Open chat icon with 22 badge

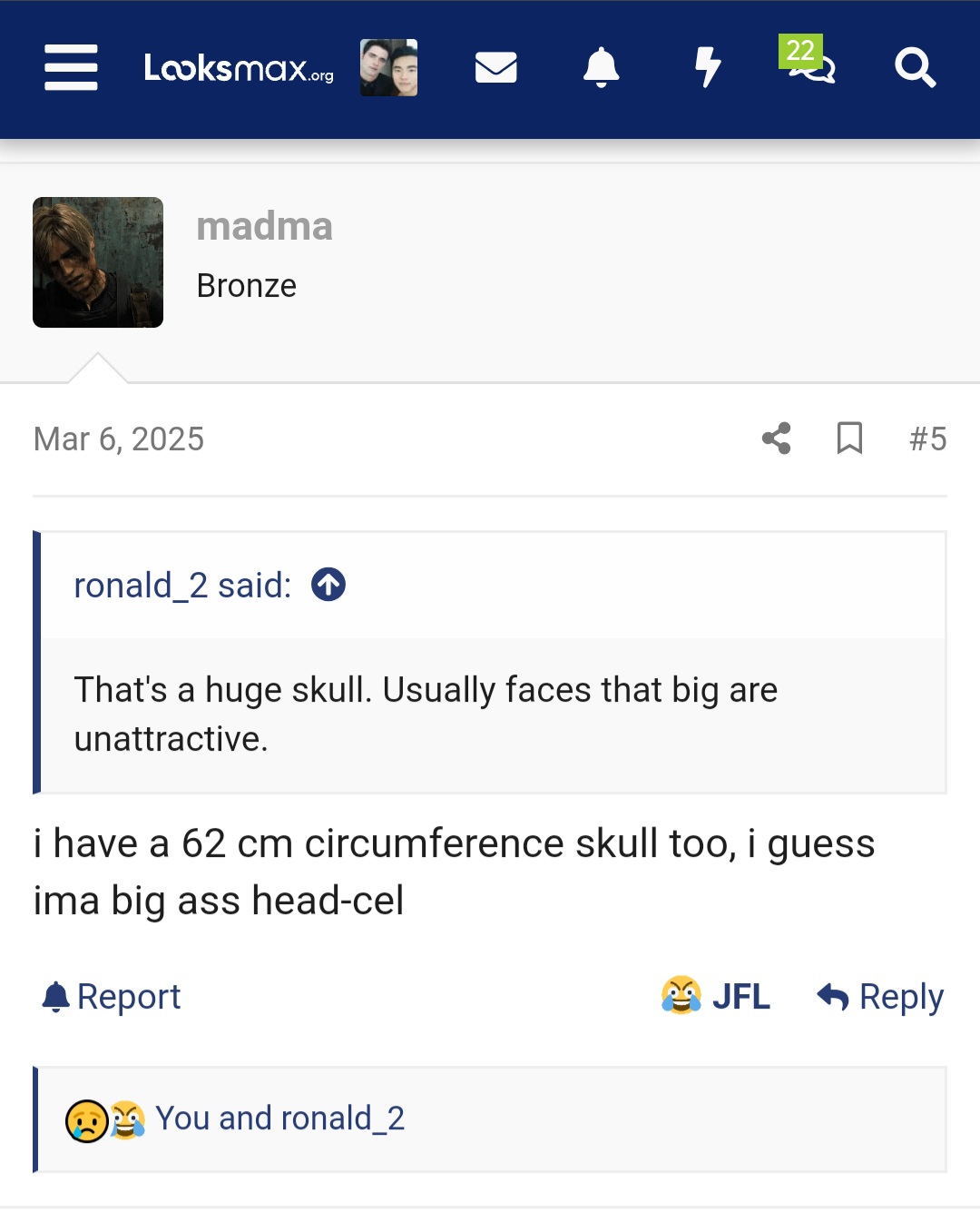click(x=810, y=65)
